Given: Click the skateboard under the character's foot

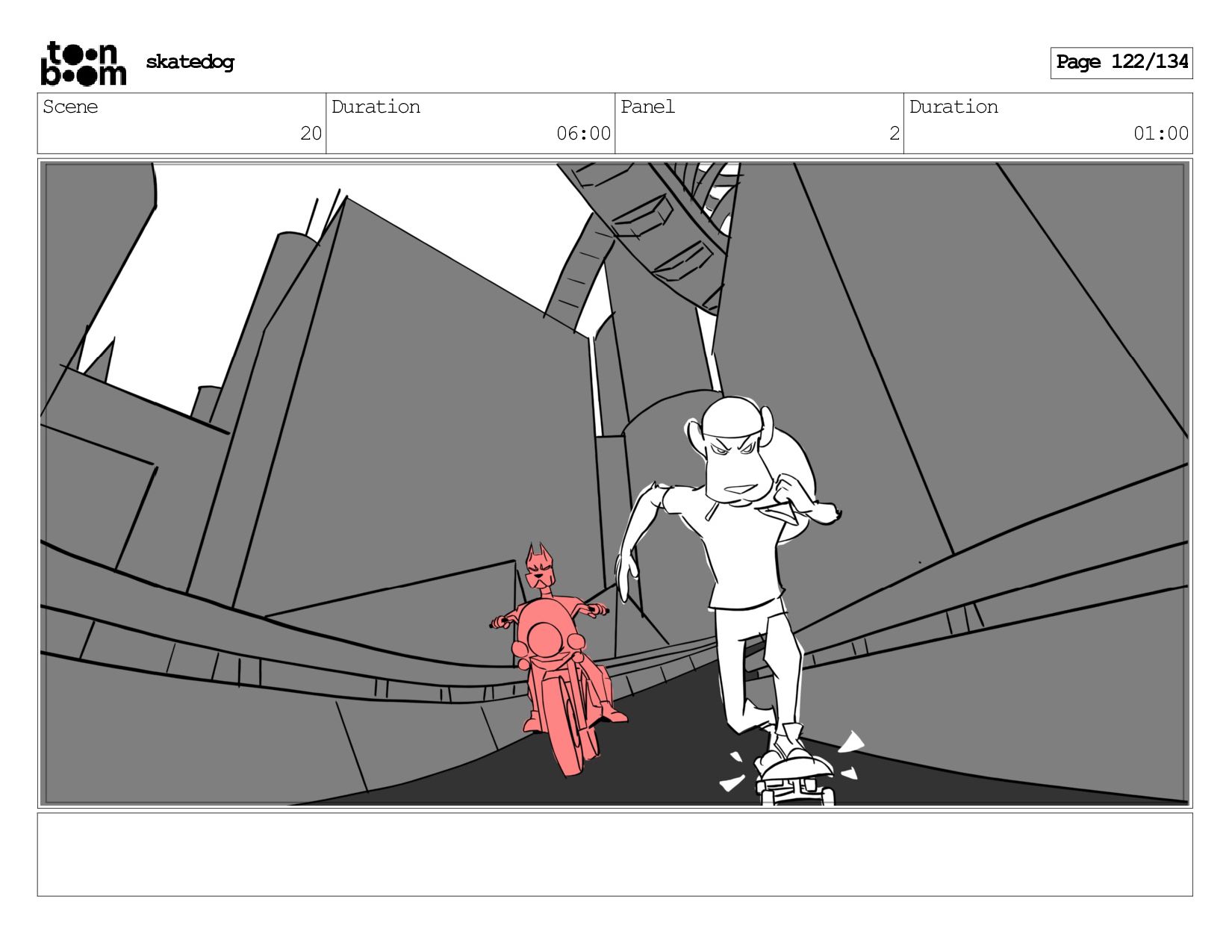Looking at the screenshot, I should tap(794, 780).
